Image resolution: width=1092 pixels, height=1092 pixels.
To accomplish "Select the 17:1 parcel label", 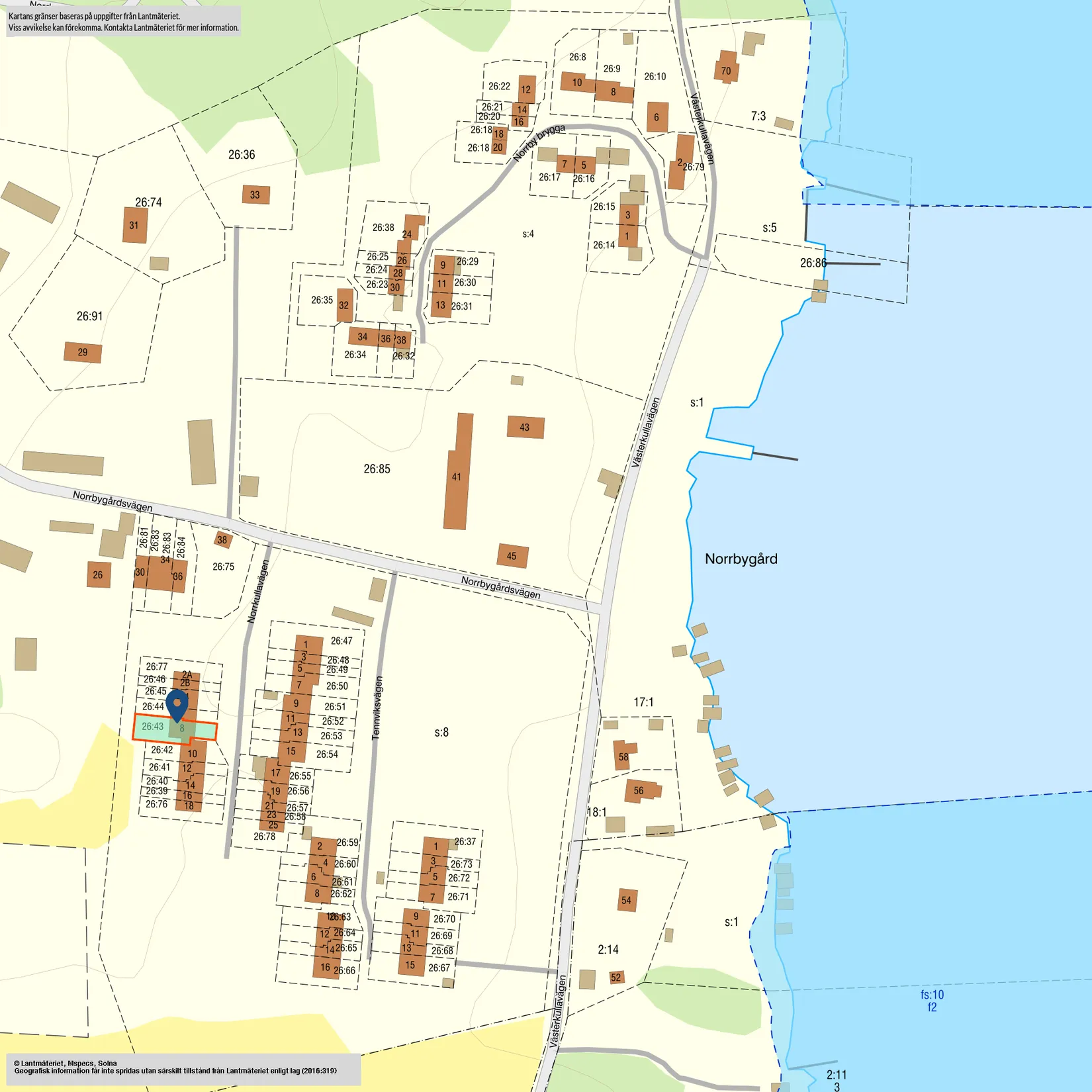I will click(x=643, y=702).
